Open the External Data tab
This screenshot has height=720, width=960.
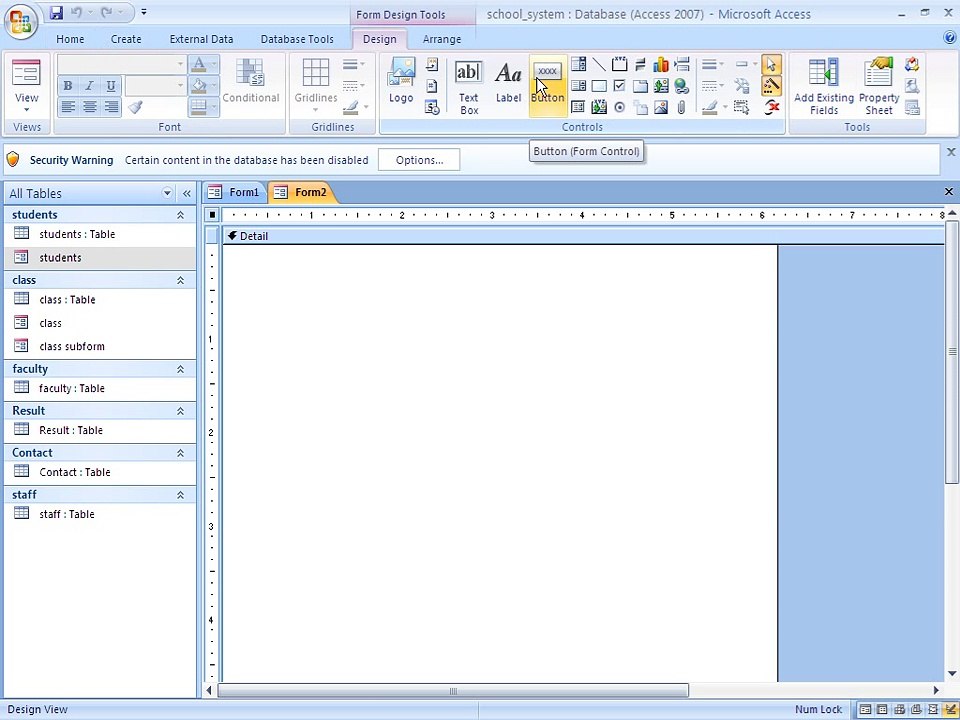tap(201, 39)
